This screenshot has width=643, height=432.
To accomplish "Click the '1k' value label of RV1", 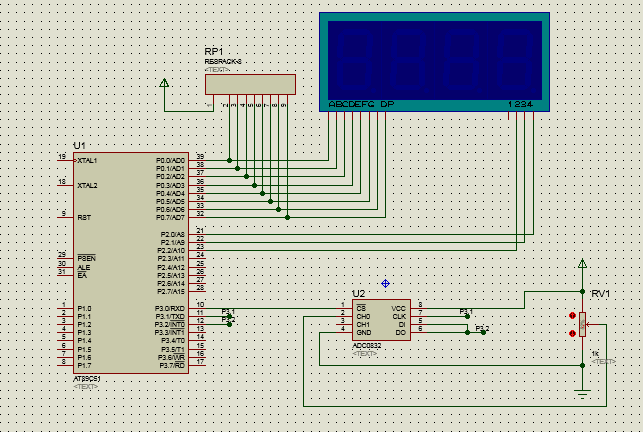I will point(595,354).
